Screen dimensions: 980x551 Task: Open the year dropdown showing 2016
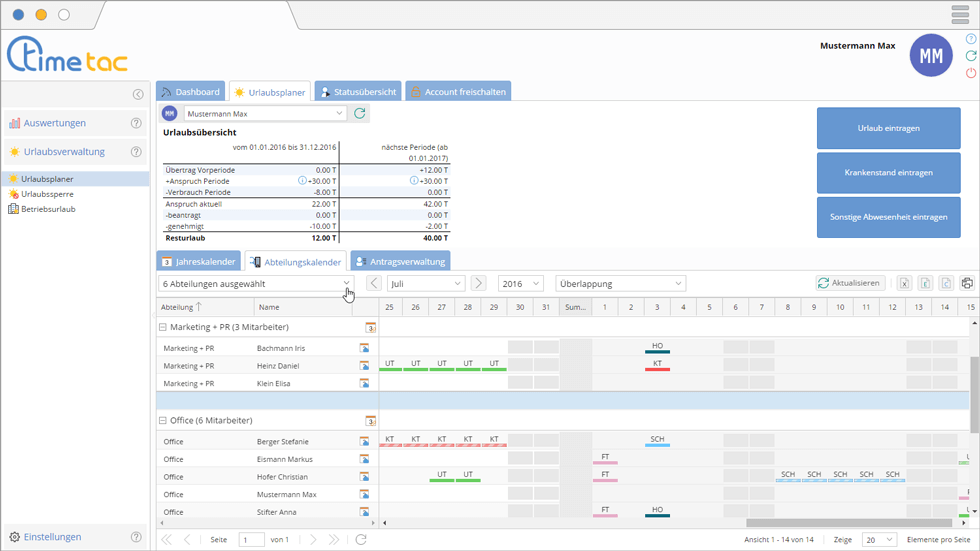coord(520,283)
